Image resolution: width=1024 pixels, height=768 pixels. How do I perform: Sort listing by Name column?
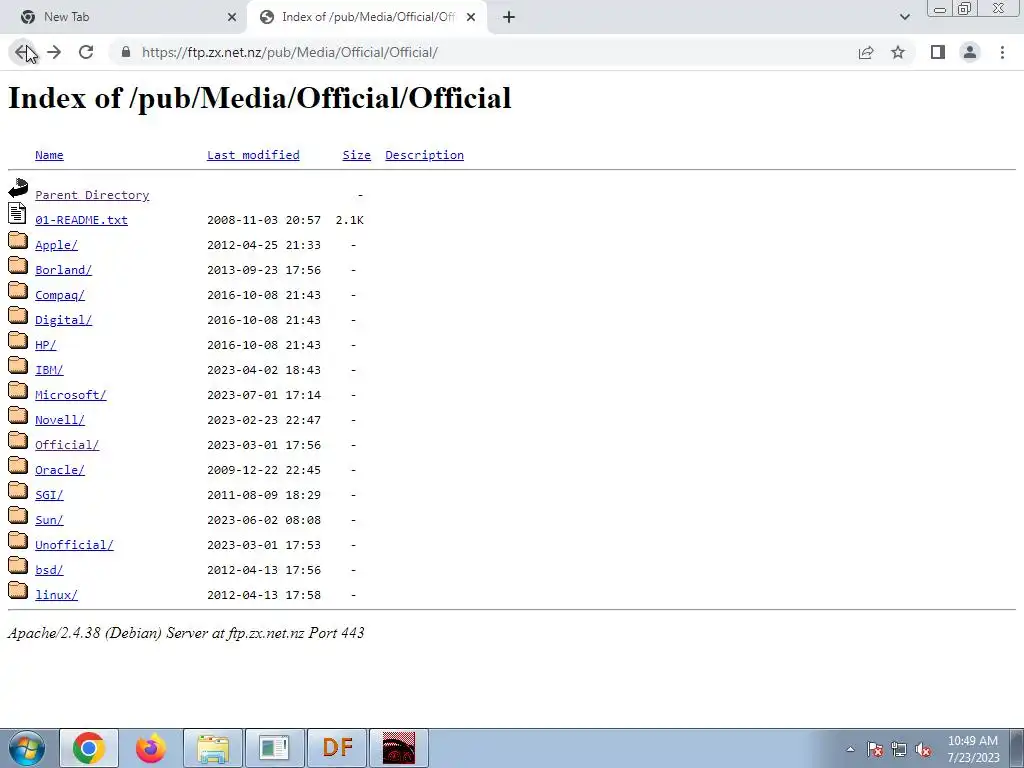(x=49, y=155)
